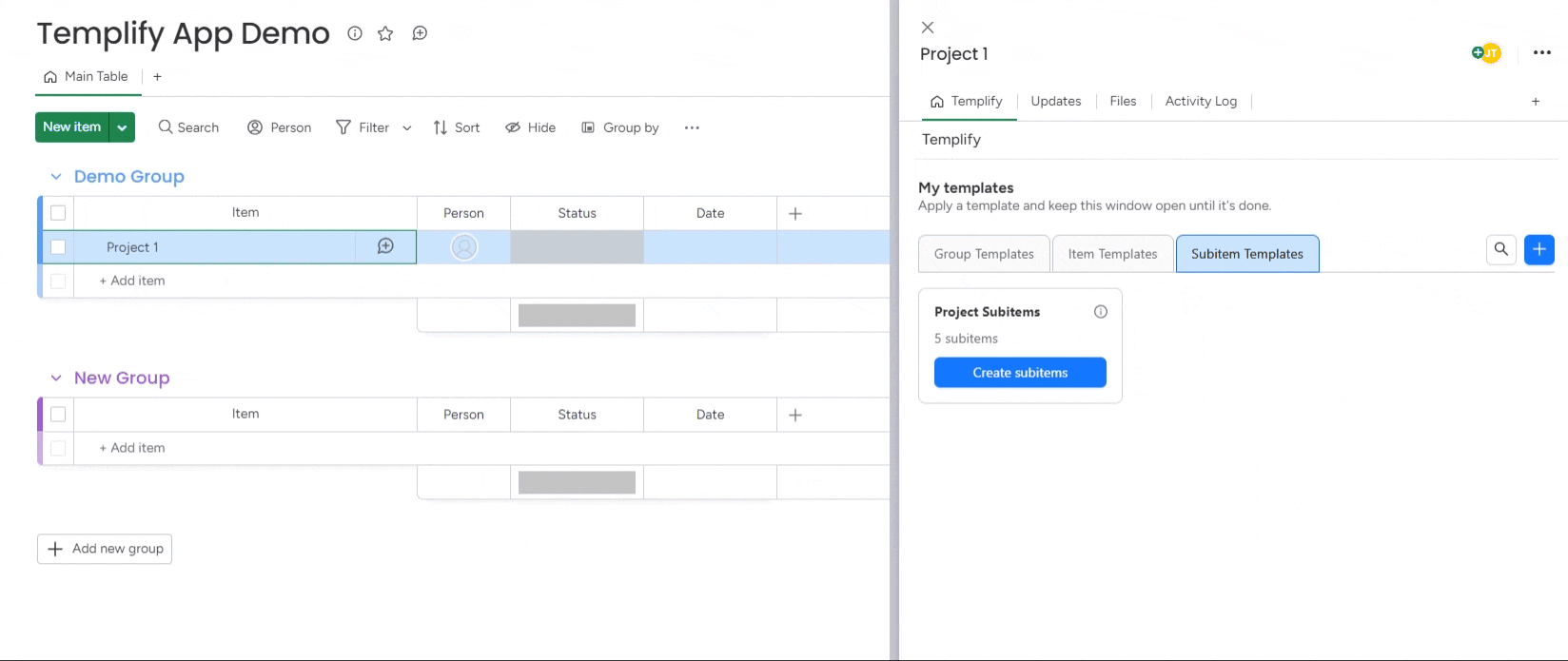Click the Demo Group title
The image size is (1568, 661).
[129, 177]
